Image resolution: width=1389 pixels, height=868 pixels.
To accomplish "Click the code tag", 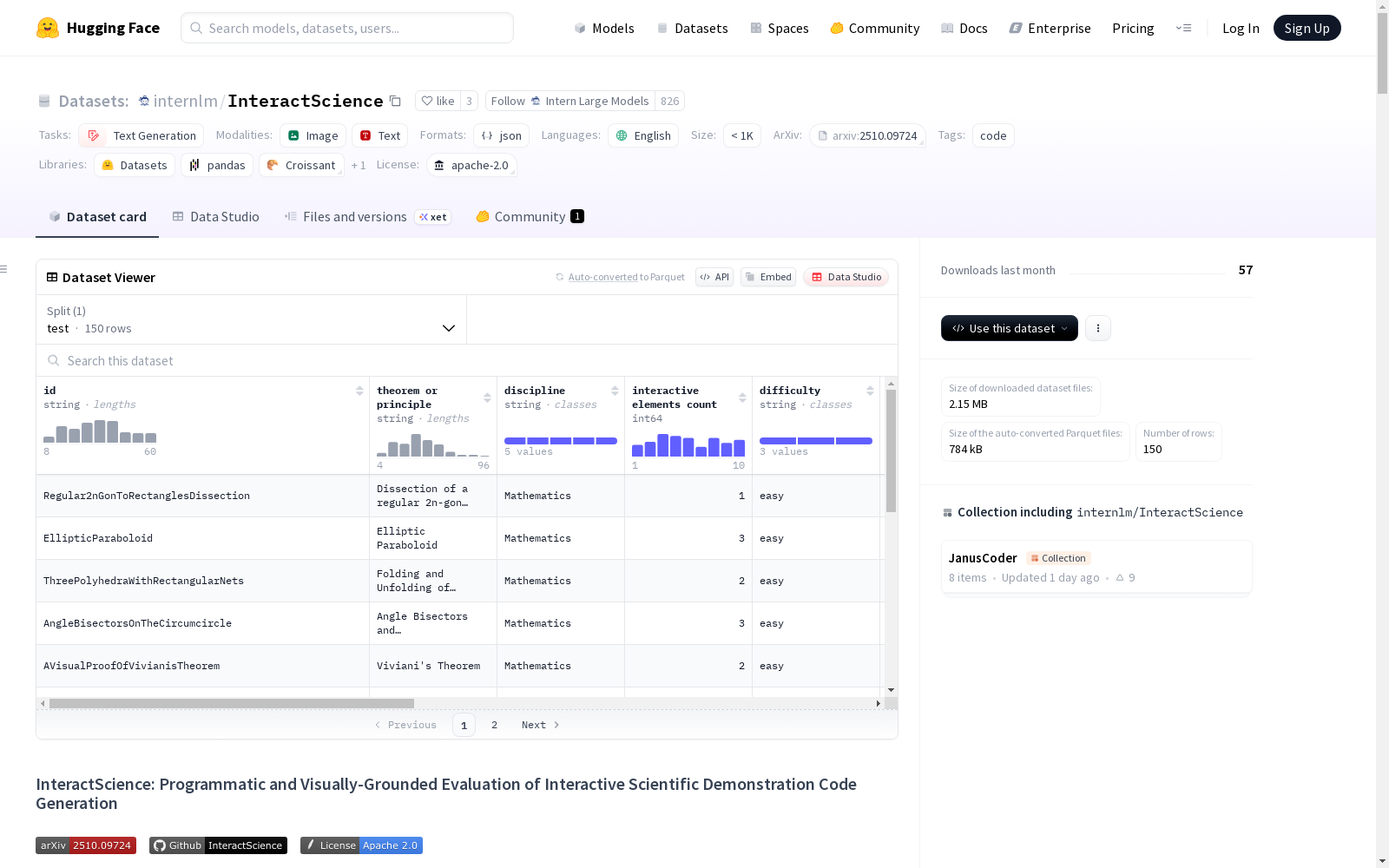I will [993, 135].
